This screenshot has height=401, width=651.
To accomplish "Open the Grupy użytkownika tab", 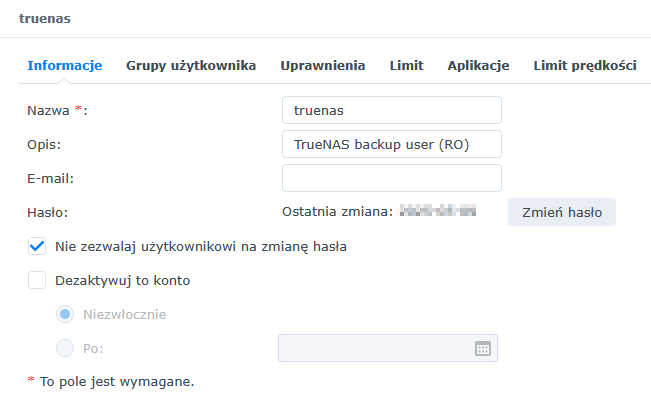I will coord(191,66).
